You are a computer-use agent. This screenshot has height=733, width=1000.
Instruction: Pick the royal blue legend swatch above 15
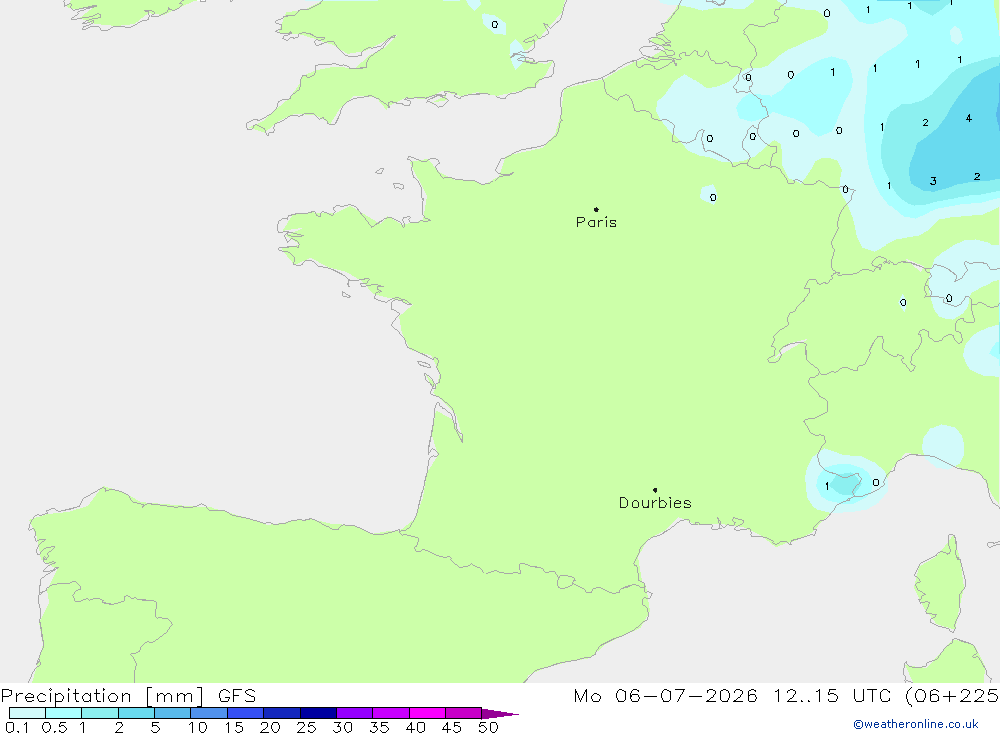click(246, 713)
